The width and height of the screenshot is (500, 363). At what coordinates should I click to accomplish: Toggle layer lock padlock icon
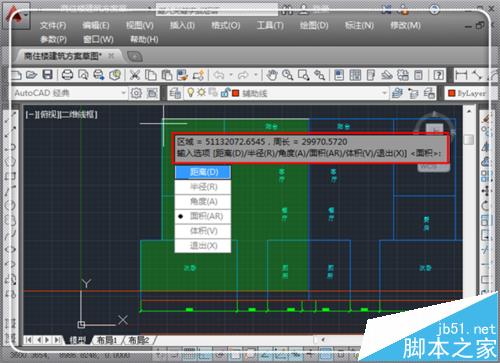(225, 93)
